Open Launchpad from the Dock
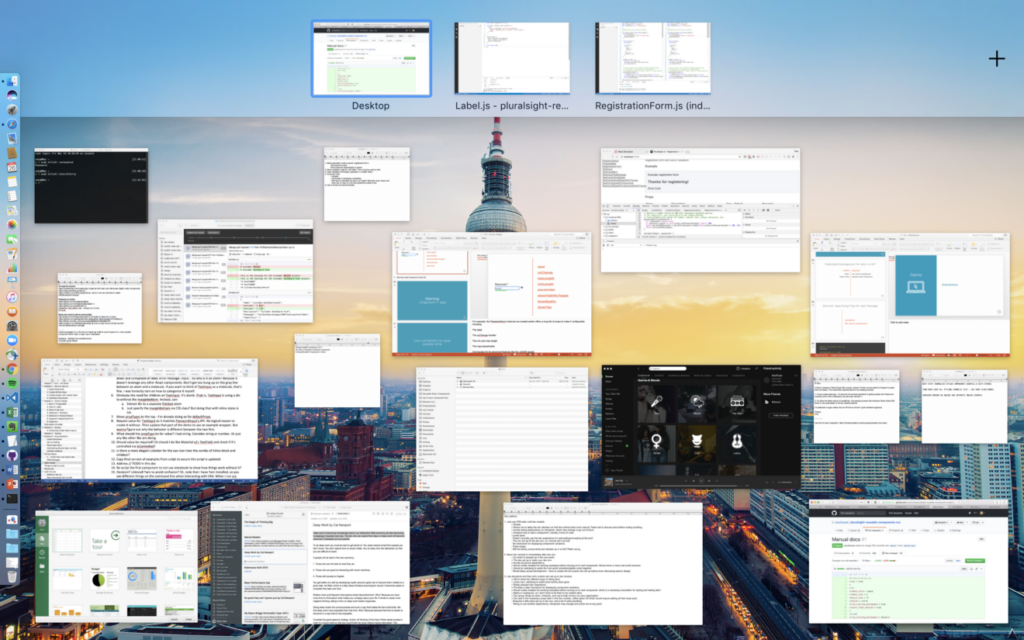Image resolution: width=1024 pixels, height=640 pixels. 11,109
